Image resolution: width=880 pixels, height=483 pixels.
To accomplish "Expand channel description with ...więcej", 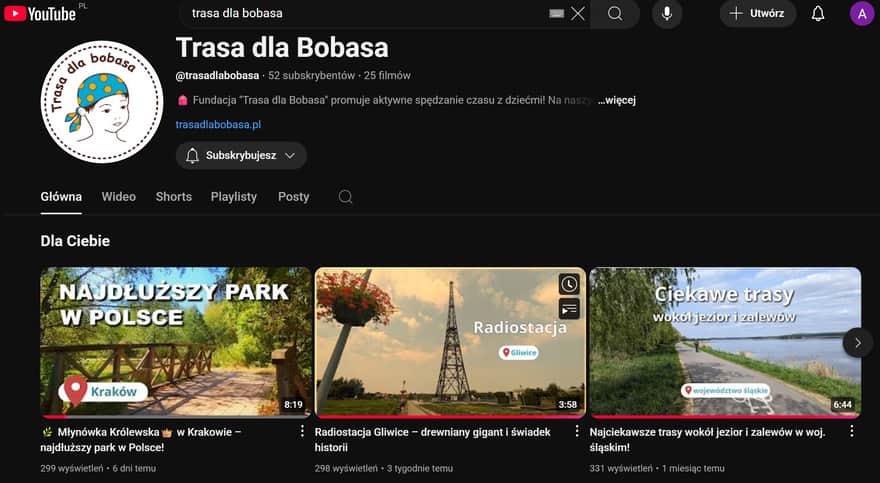I will click(617, 100).
